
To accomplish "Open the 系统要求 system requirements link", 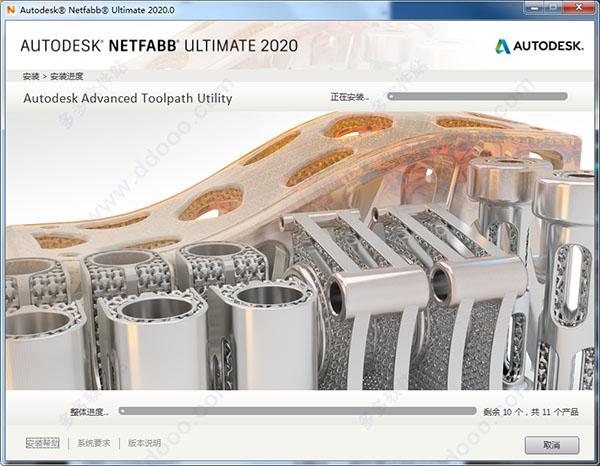I will pyautogui.click(x=93, y=443).
